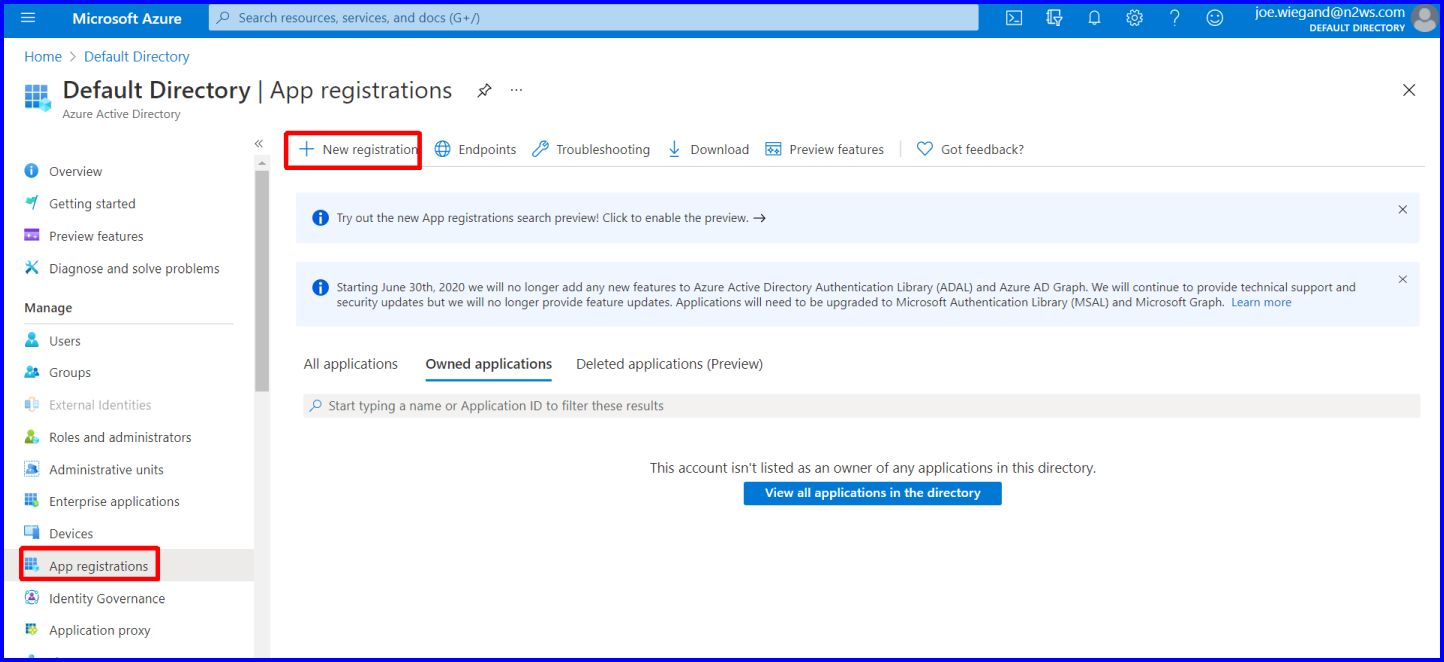This screenshot has height=662, width=1444.
Task: Open the ellipsis more options
Action: tap(516, 90)
